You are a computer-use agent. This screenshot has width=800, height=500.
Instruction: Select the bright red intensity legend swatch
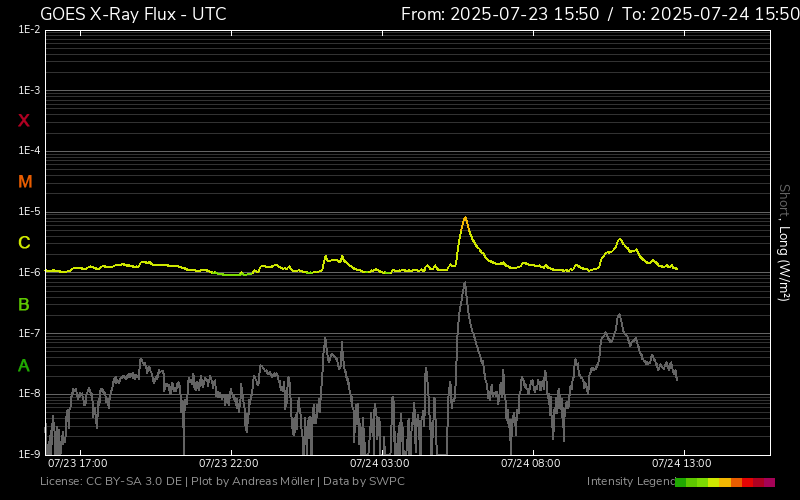point(747,482)
